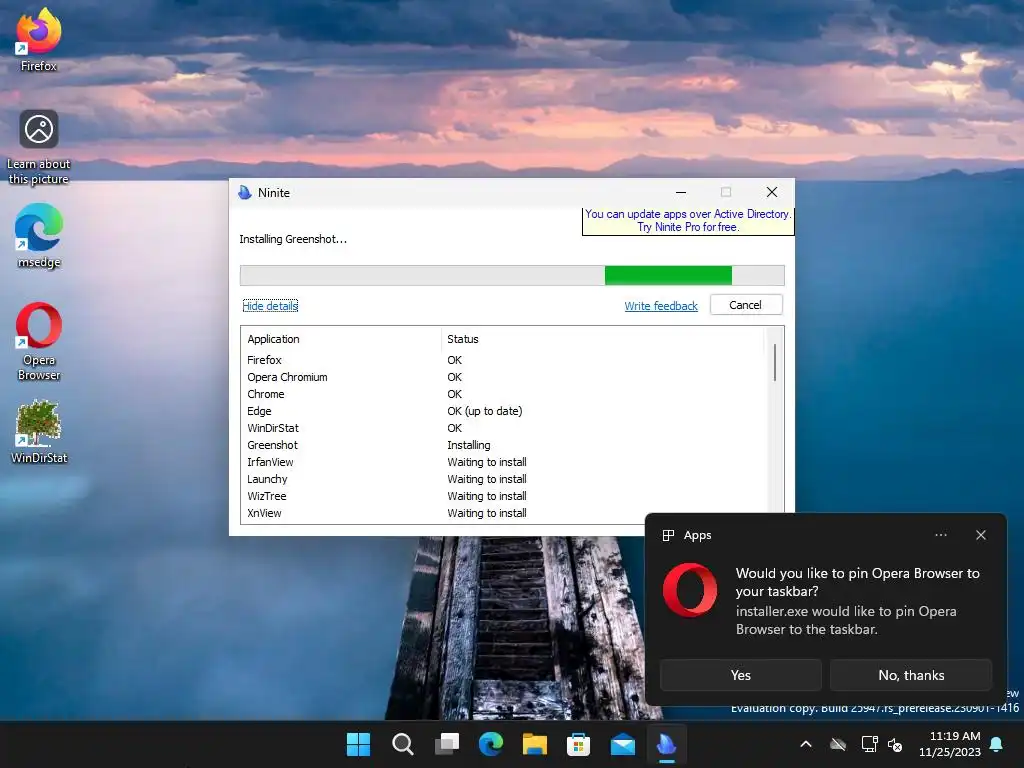The width and height of the screenshot is (1024, 768).
Task: Choose No, thanks on pin prompt
Action: click(x=911, y=675)
